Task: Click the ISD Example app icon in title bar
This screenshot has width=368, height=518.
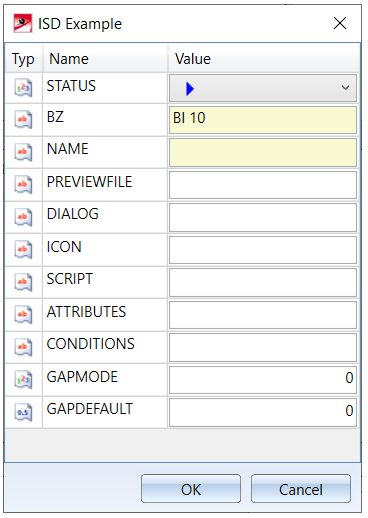Action: click(x=23, y=23)
